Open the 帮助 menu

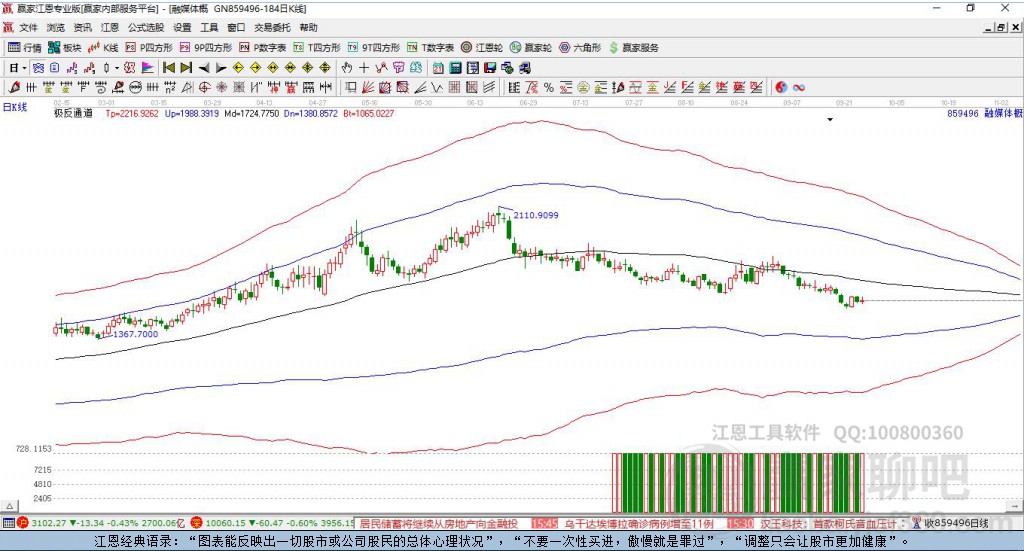coord(308,27)
